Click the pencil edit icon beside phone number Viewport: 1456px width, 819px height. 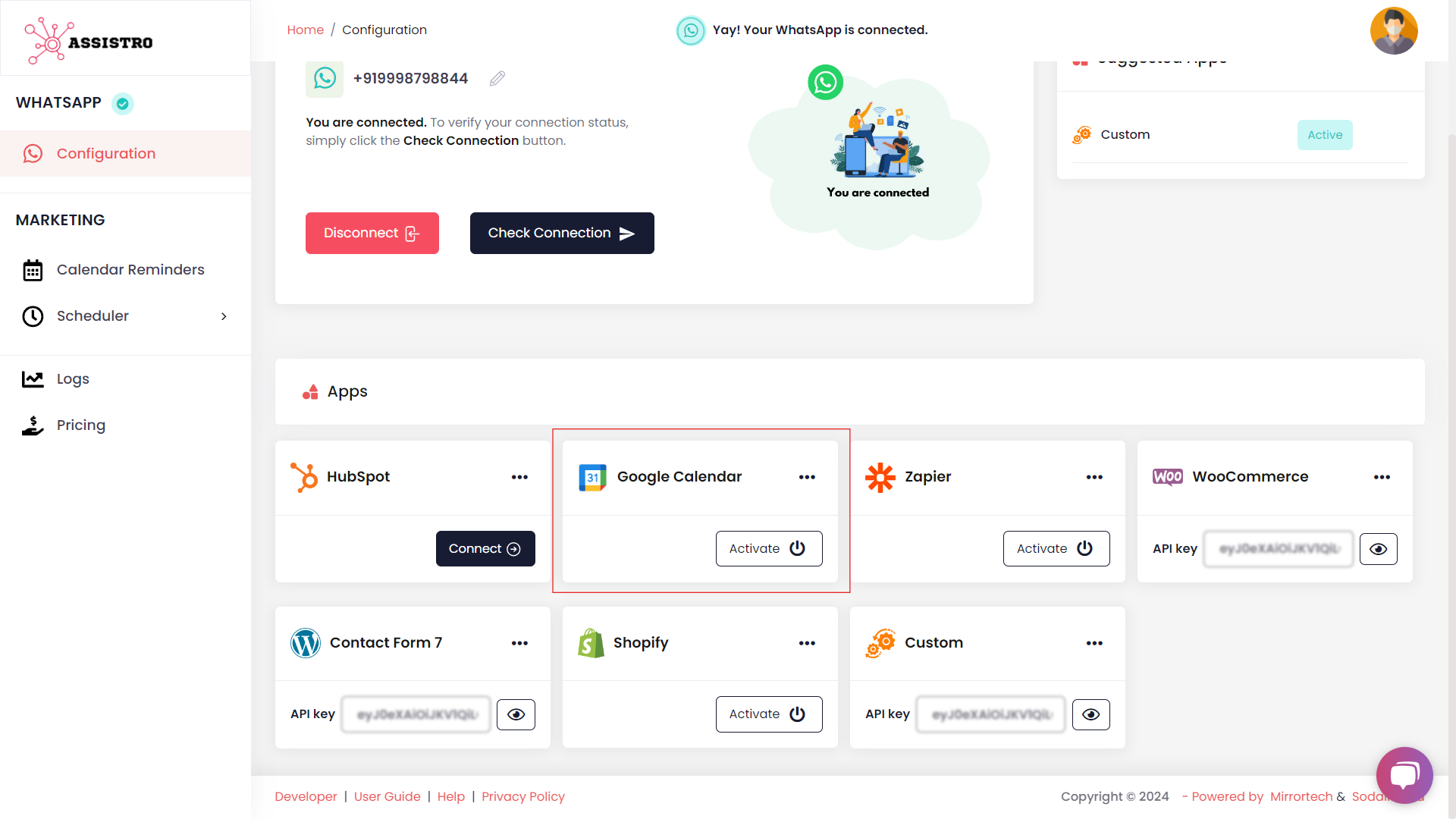[497, 79]
